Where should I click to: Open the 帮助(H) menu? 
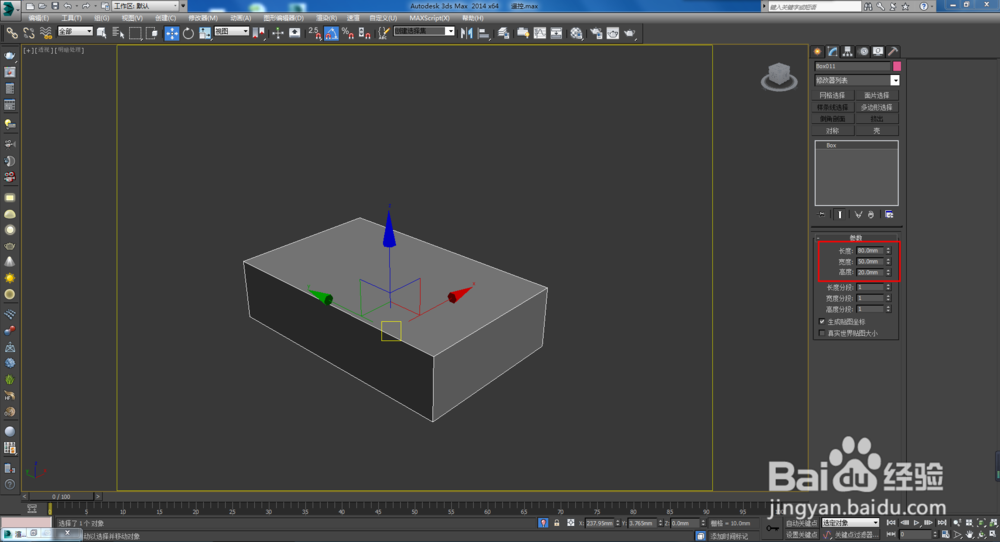point(473,18)
